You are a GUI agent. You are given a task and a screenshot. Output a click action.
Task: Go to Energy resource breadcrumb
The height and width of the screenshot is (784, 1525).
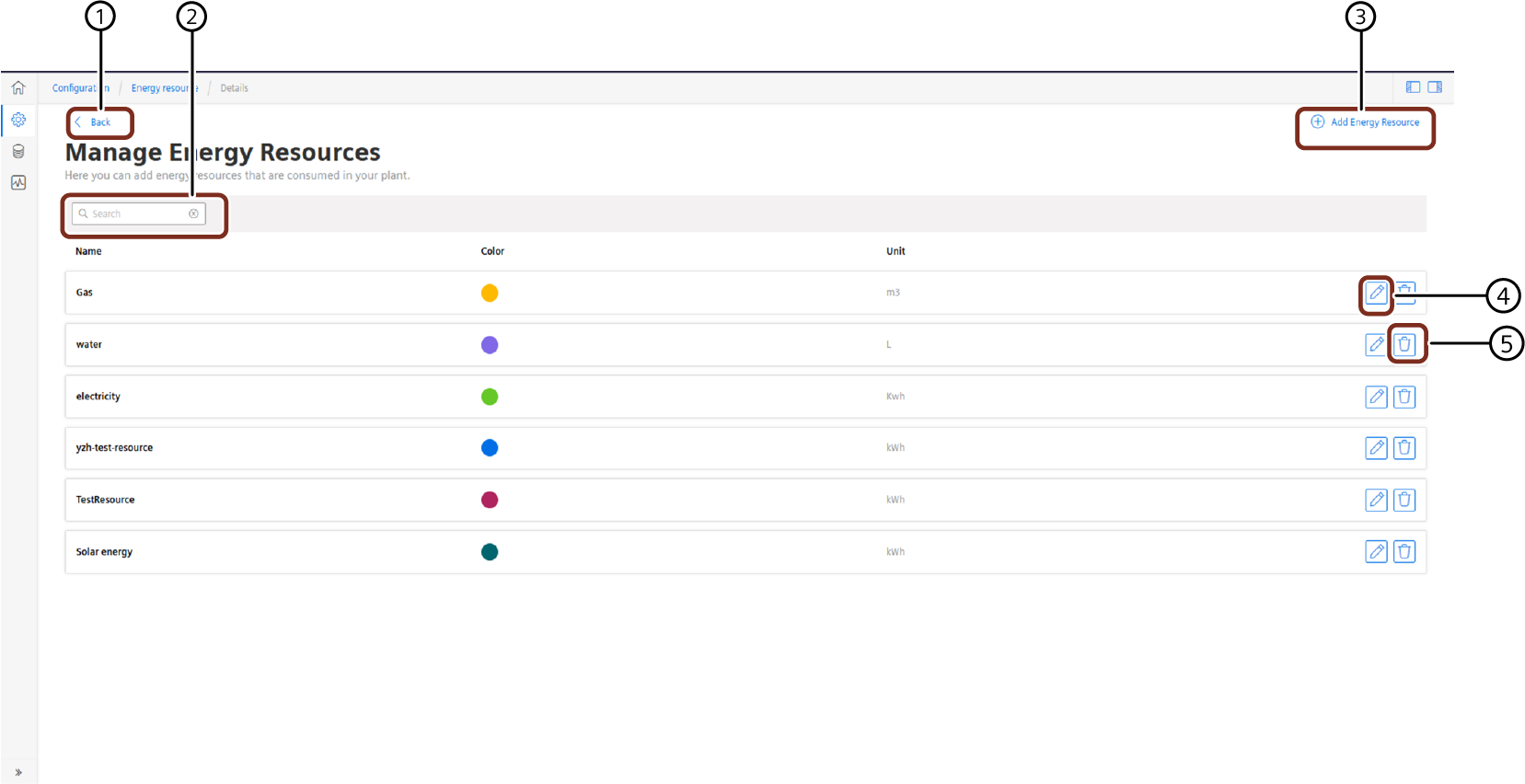164,88
